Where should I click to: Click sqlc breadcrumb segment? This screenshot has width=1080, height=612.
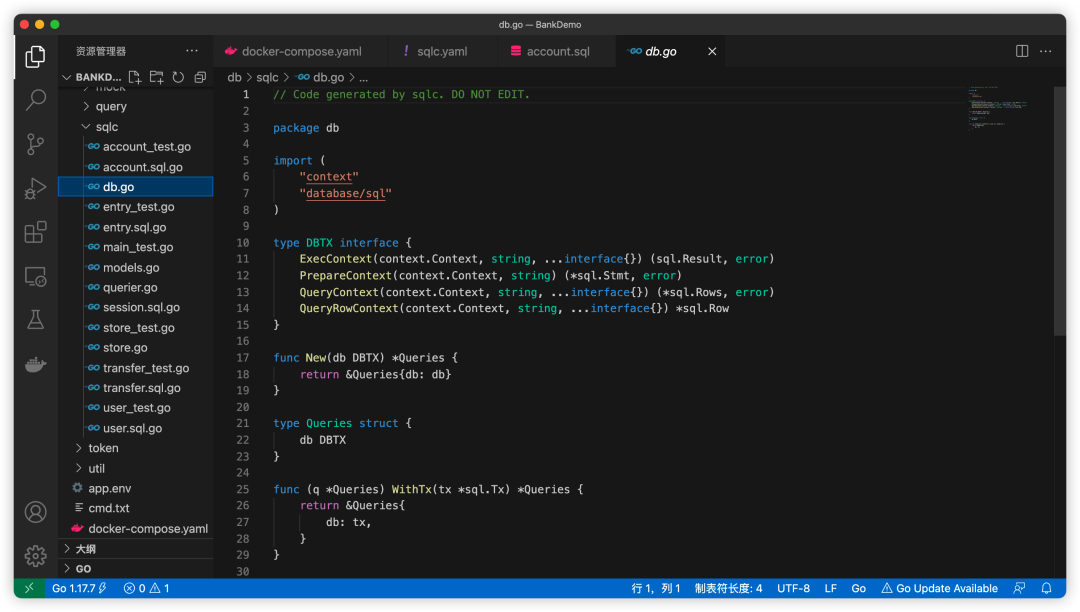(267, 77)
